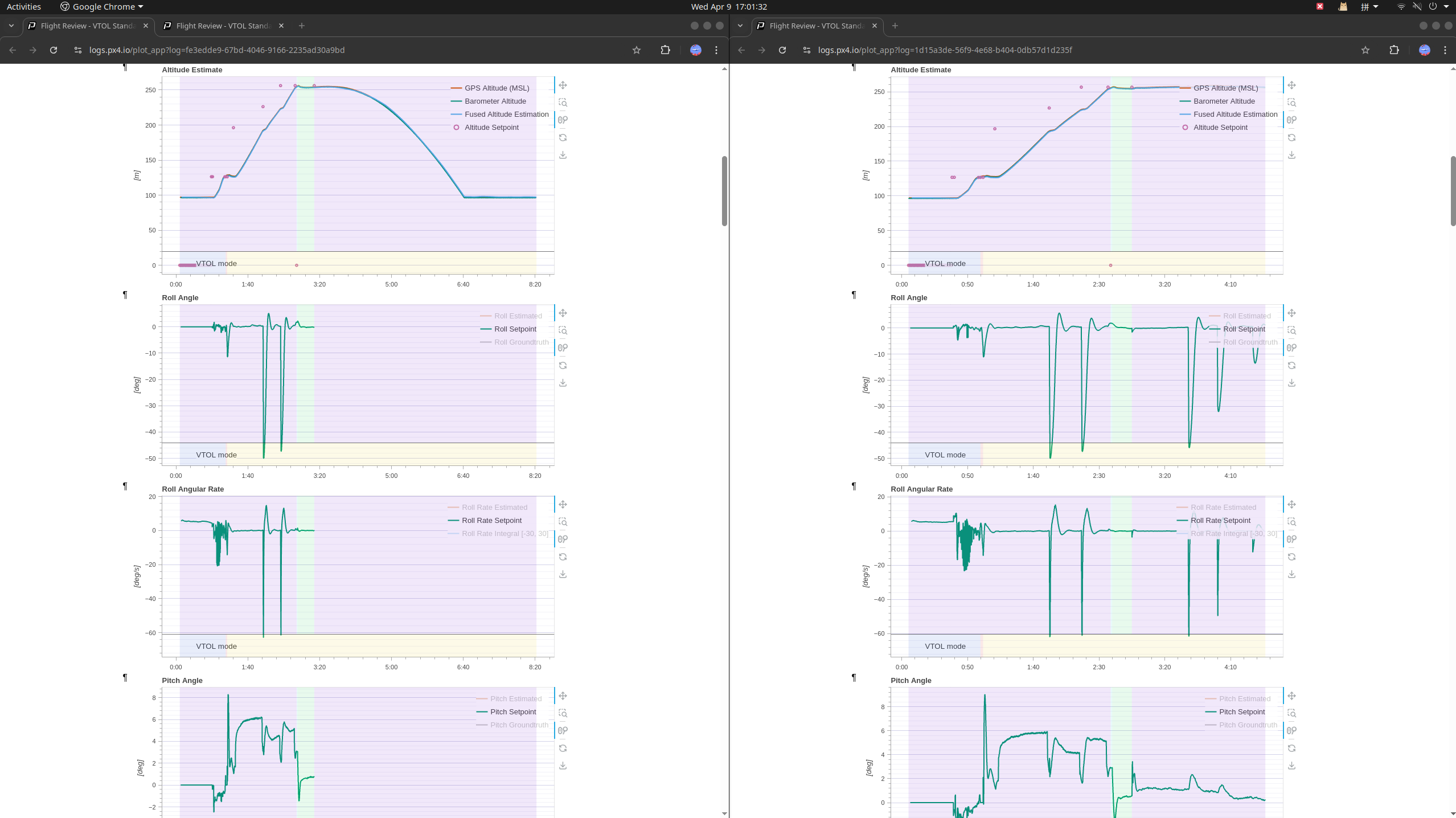Screen dimensions: 1456x818
Task: Select first Flight Review tab in left window
Action: tap(88, 26)
